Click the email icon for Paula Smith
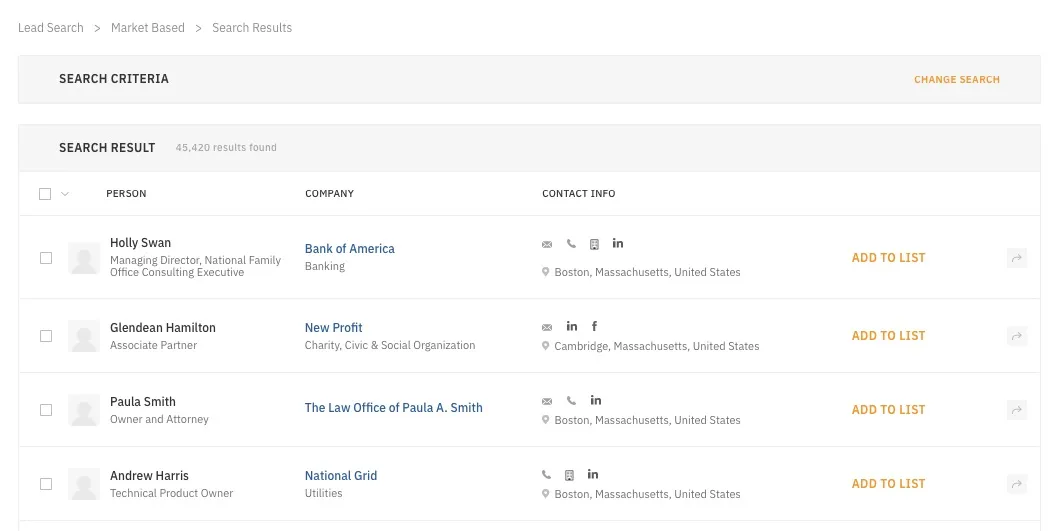The width and height of the screenshot is (1058, 531). click(x=547, y=401)
